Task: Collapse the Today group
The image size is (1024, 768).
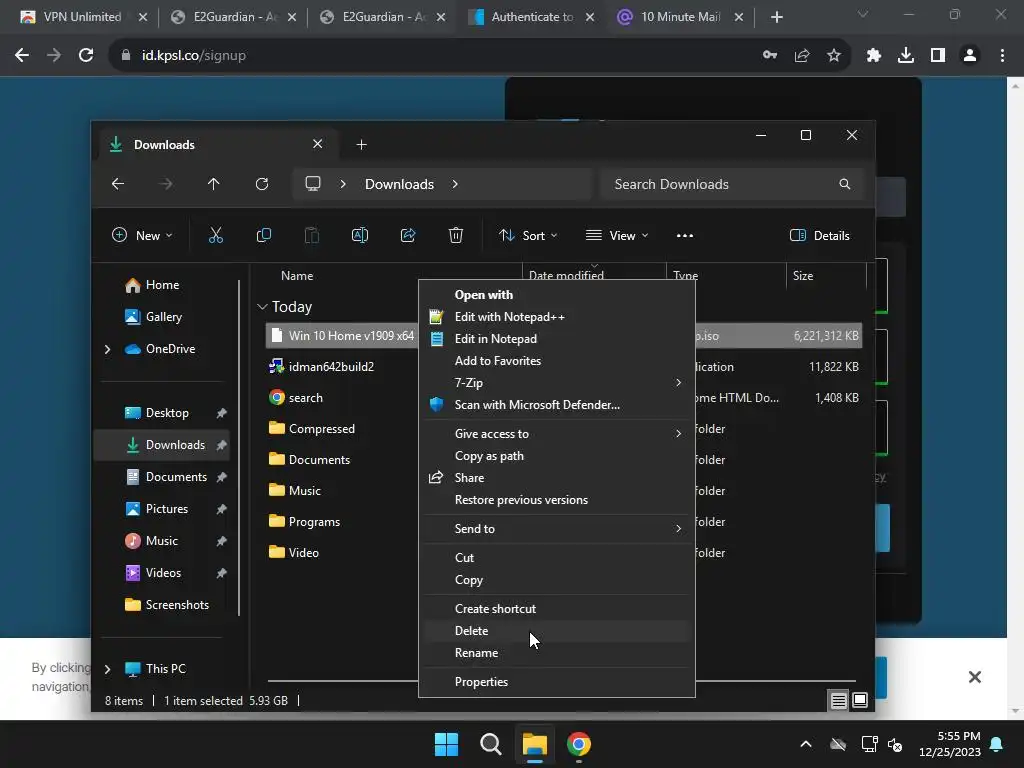Action: coord(262,306)
